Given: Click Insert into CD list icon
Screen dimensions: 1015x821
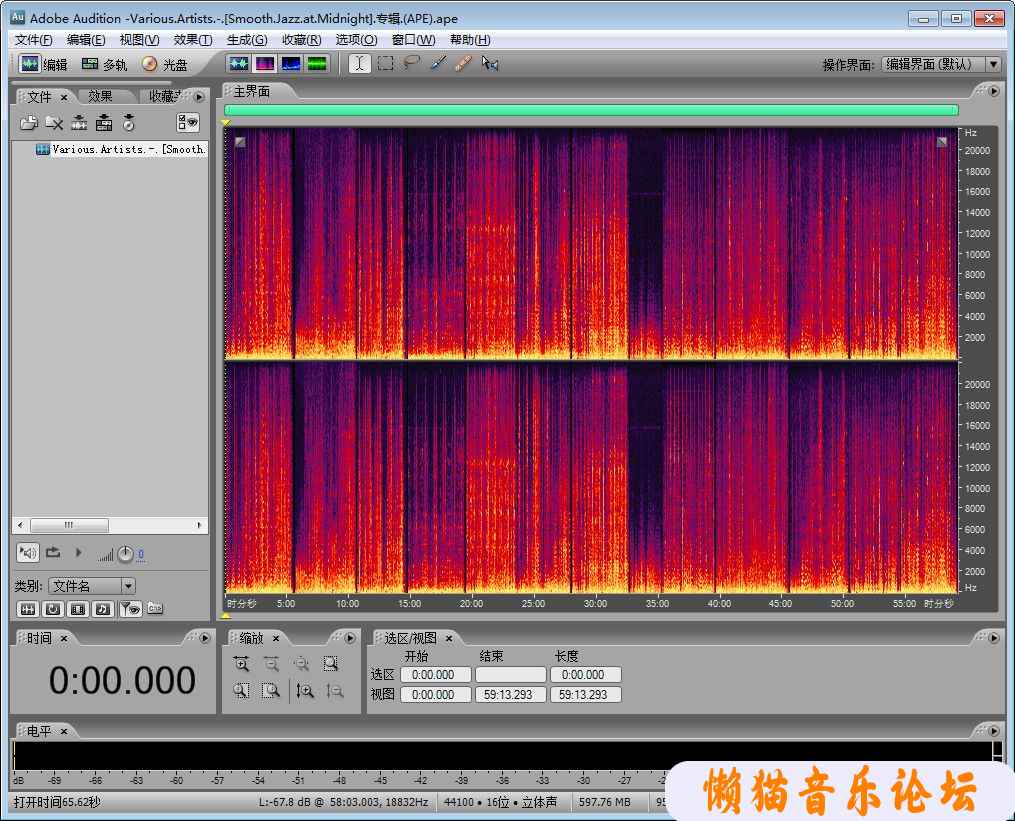Looking at the screenshot, I should [129, 122].
